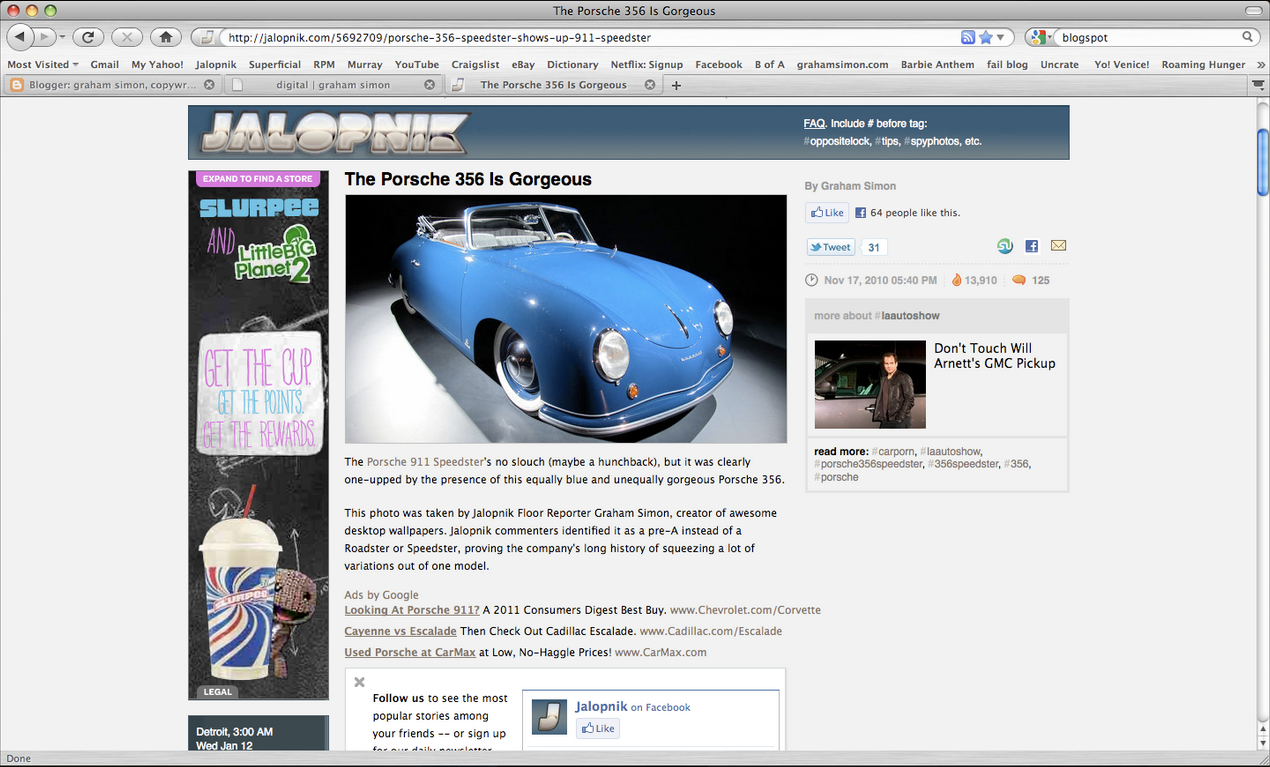
Task: Like the article with the Like button
Action: pyautogui.click(x=826, y=212)
